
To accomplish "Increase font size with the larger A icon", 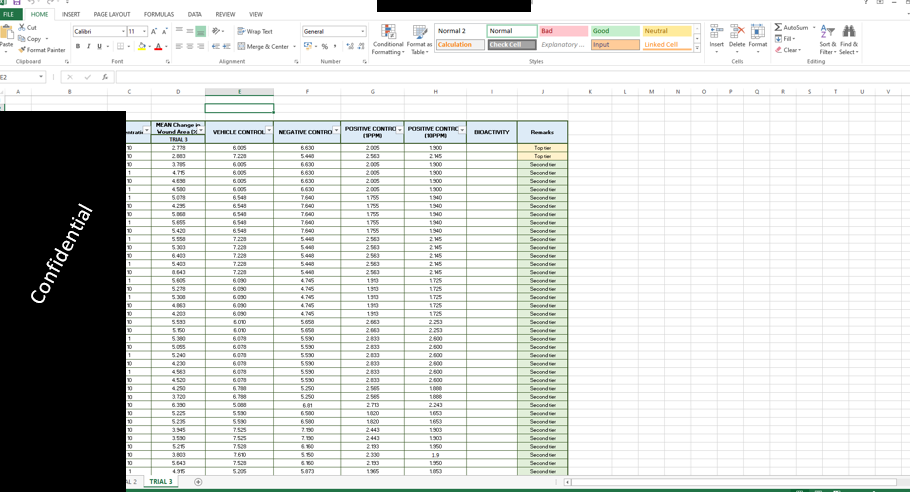I will pos(154,31).
